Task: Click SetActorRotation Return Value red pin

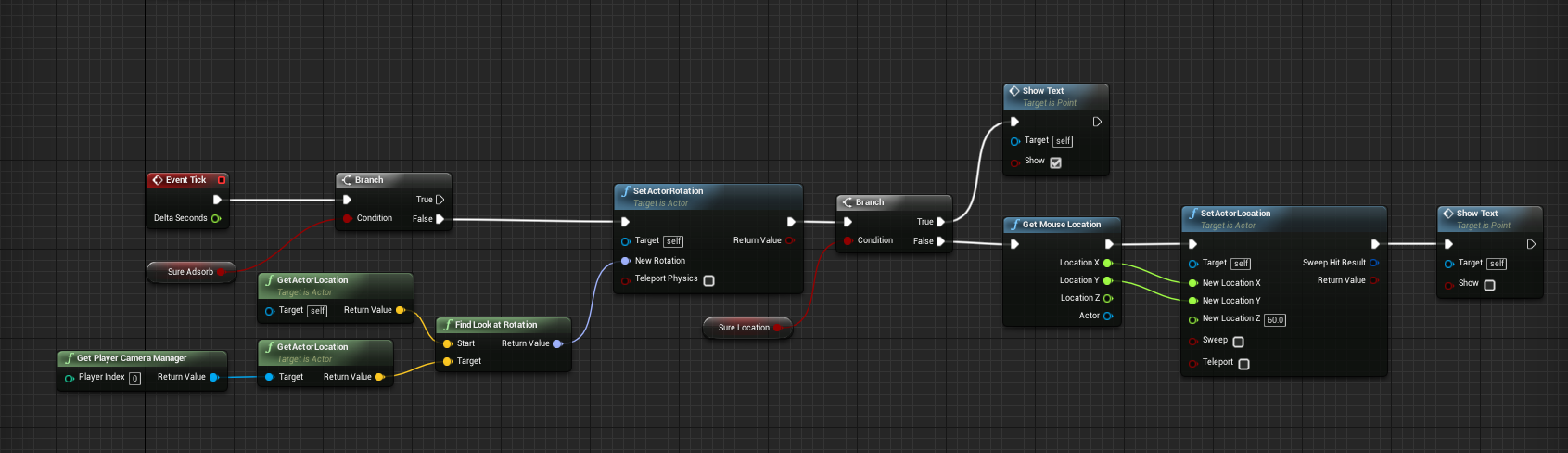Action: click(x=790, y=240)
